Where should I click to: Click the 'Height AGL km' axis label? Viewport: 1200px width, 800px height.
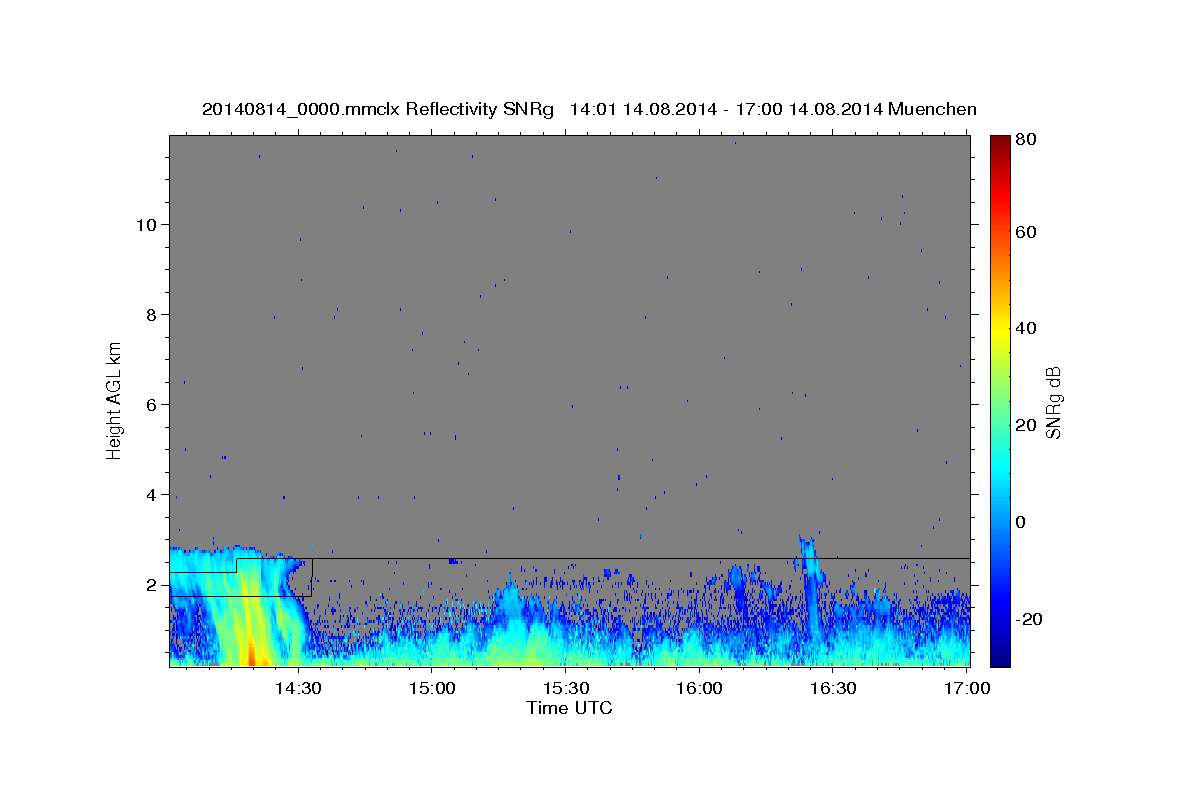pyautogui.click(x=115, y=400)
